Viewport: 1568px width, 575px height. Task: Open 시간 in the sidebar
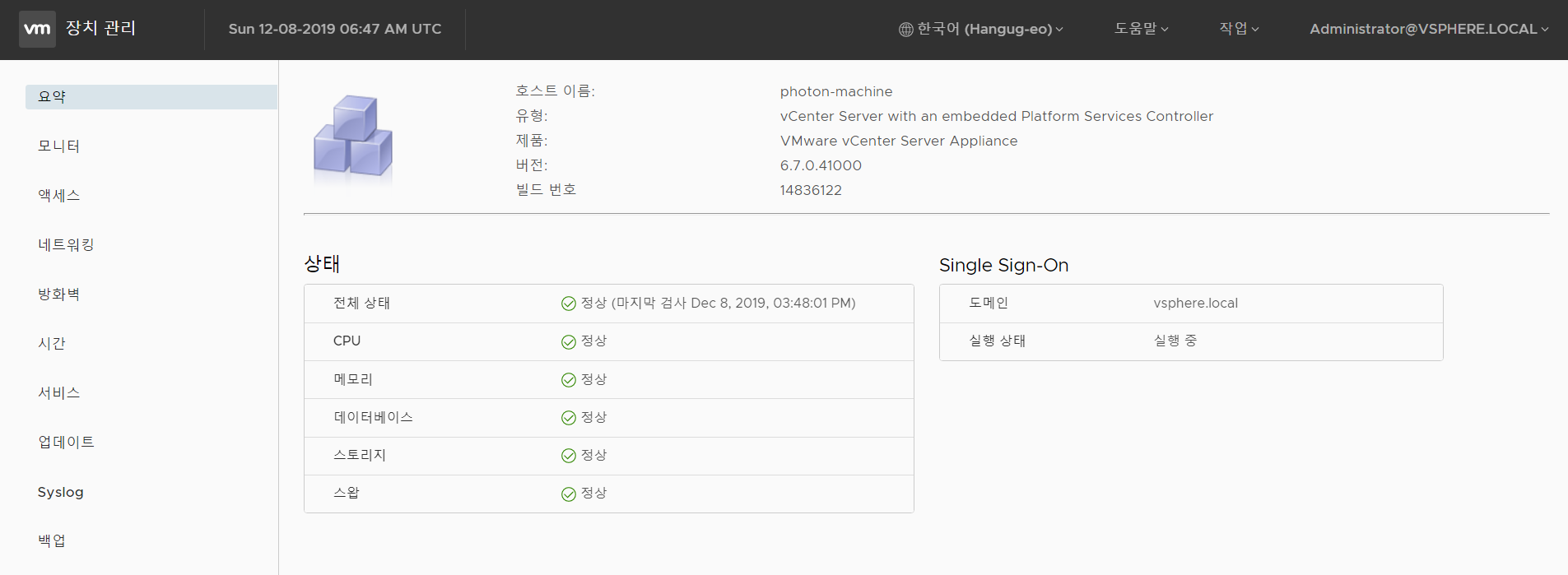coord(51,344)
